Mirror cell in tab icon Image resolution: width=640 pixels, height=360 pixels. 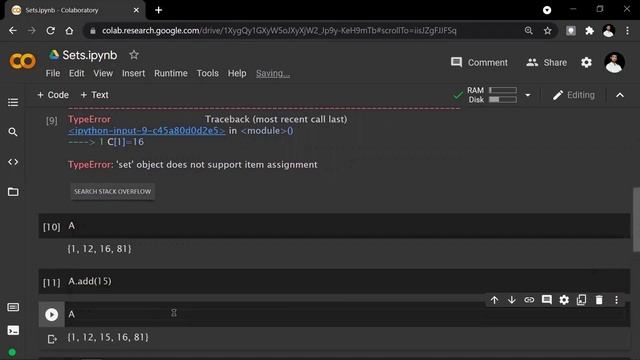coord(581,300)
